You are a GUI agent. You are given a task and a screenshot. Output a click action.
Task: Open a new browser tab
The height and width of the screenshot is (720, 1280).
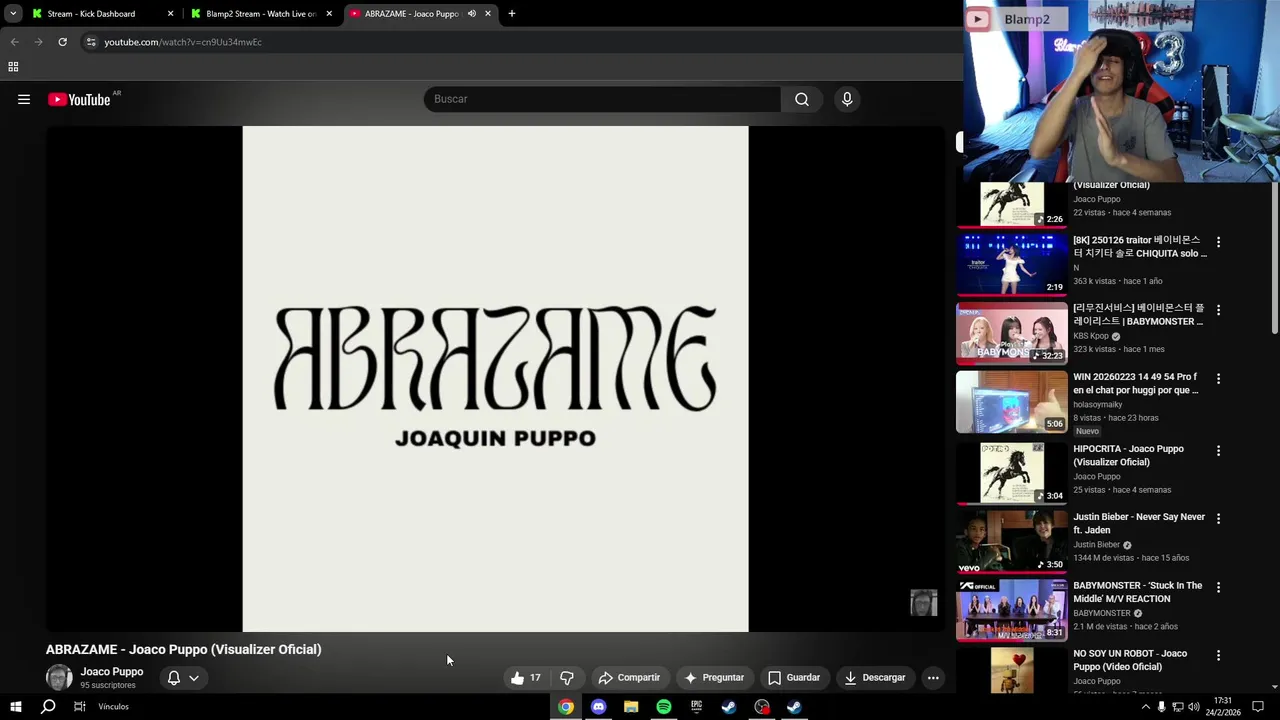pos(512,14)
